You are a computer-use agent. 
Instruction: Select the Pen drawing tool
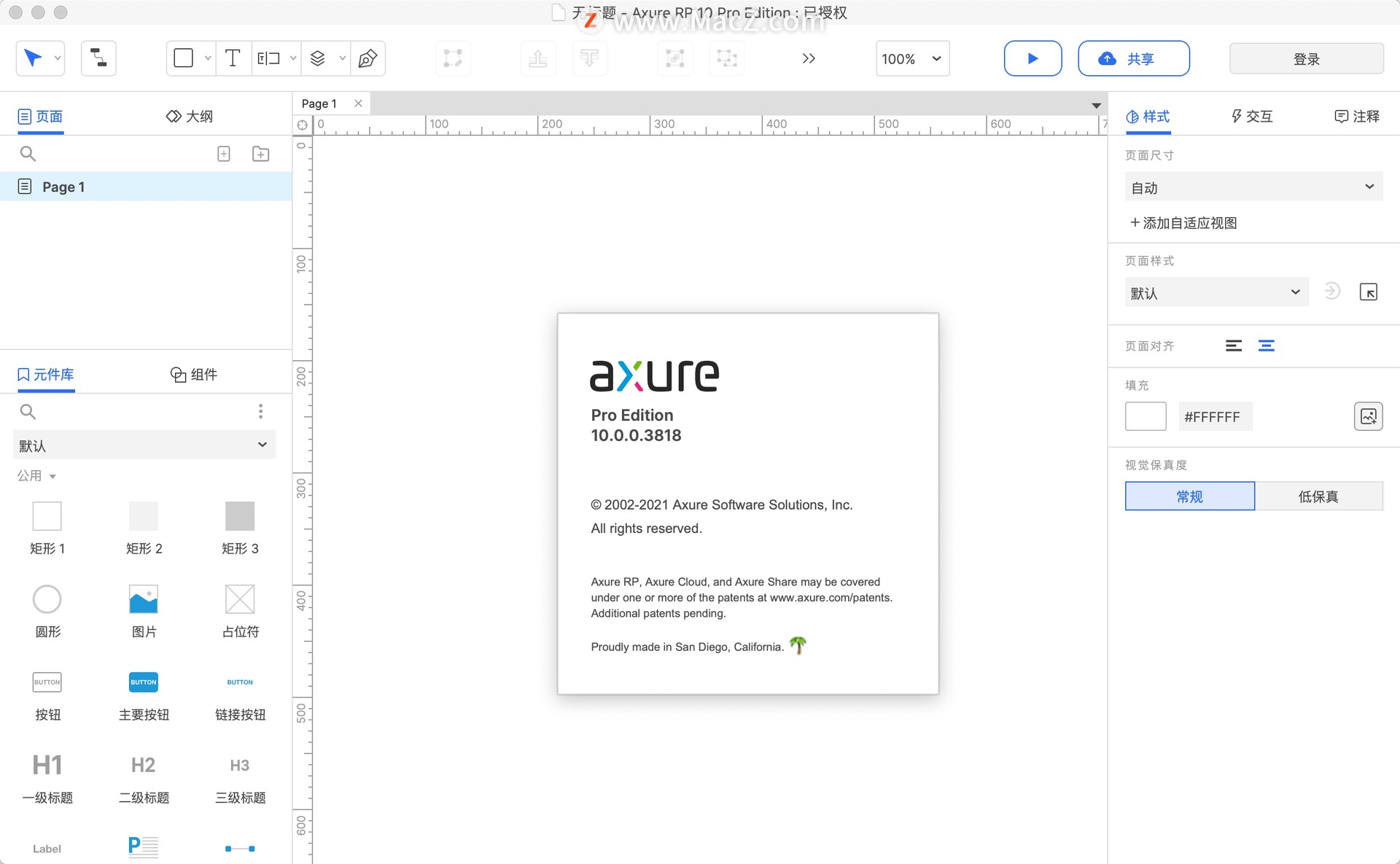tap(368, 58)
